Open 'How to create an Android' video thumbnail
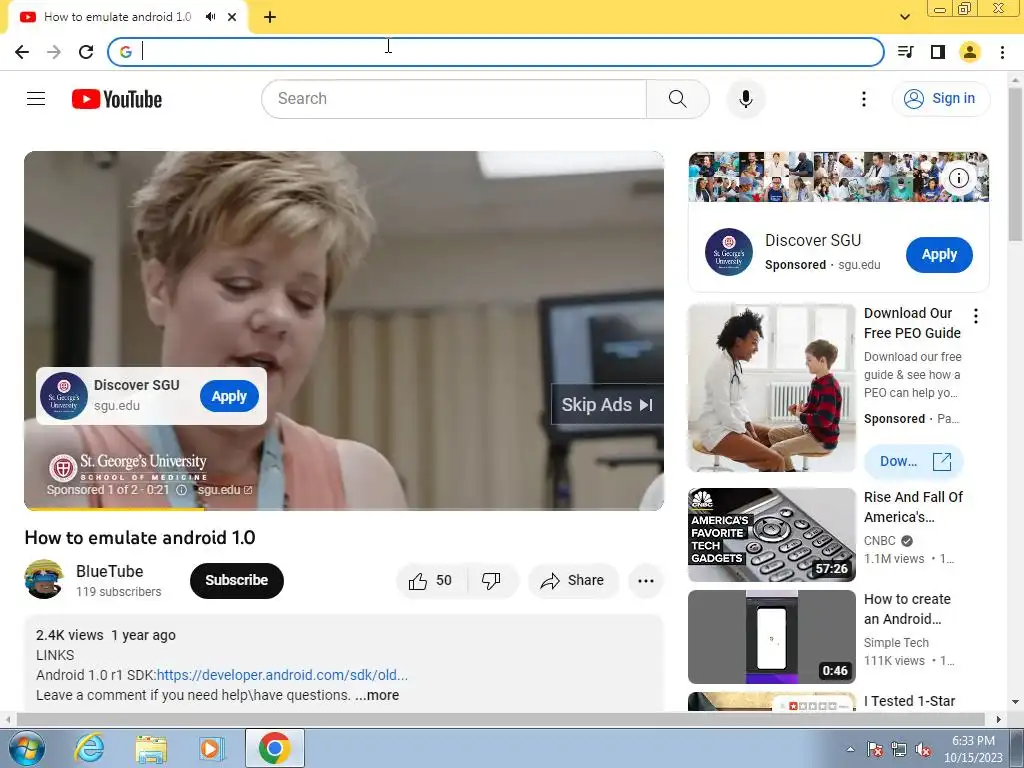 (772, 637)
